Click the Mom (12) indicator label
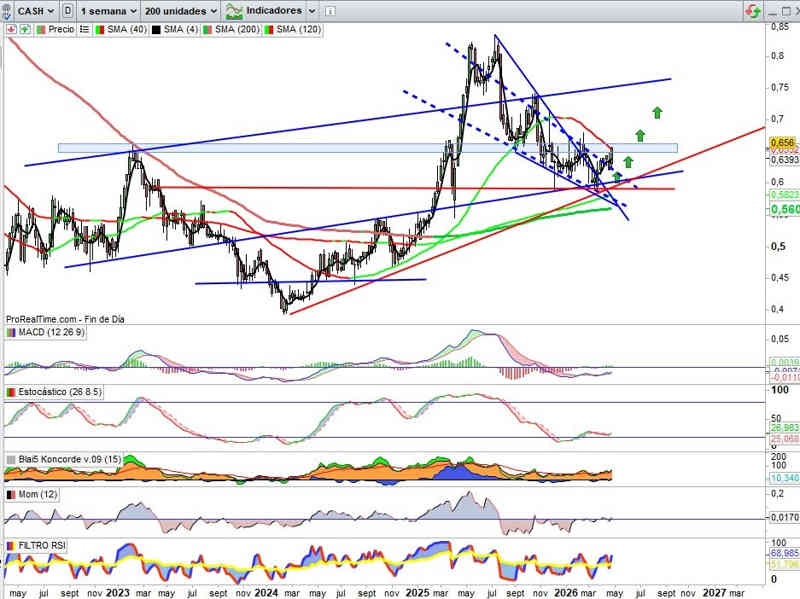 click(x=35, y=495)
